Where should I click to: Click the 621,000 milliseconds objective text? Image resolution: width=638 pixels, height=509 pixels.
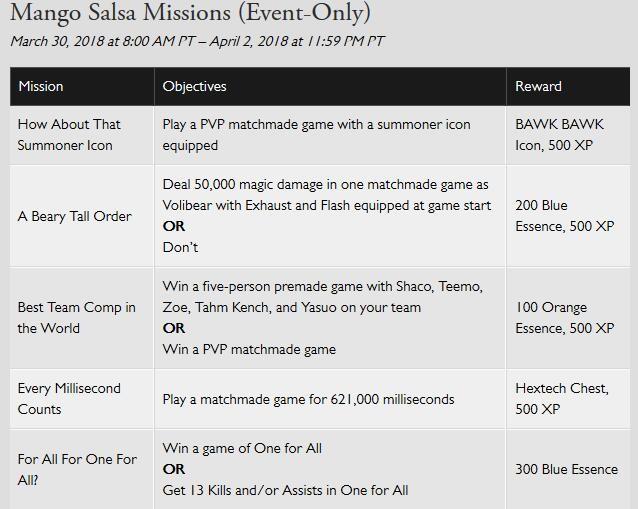point(308,399)
